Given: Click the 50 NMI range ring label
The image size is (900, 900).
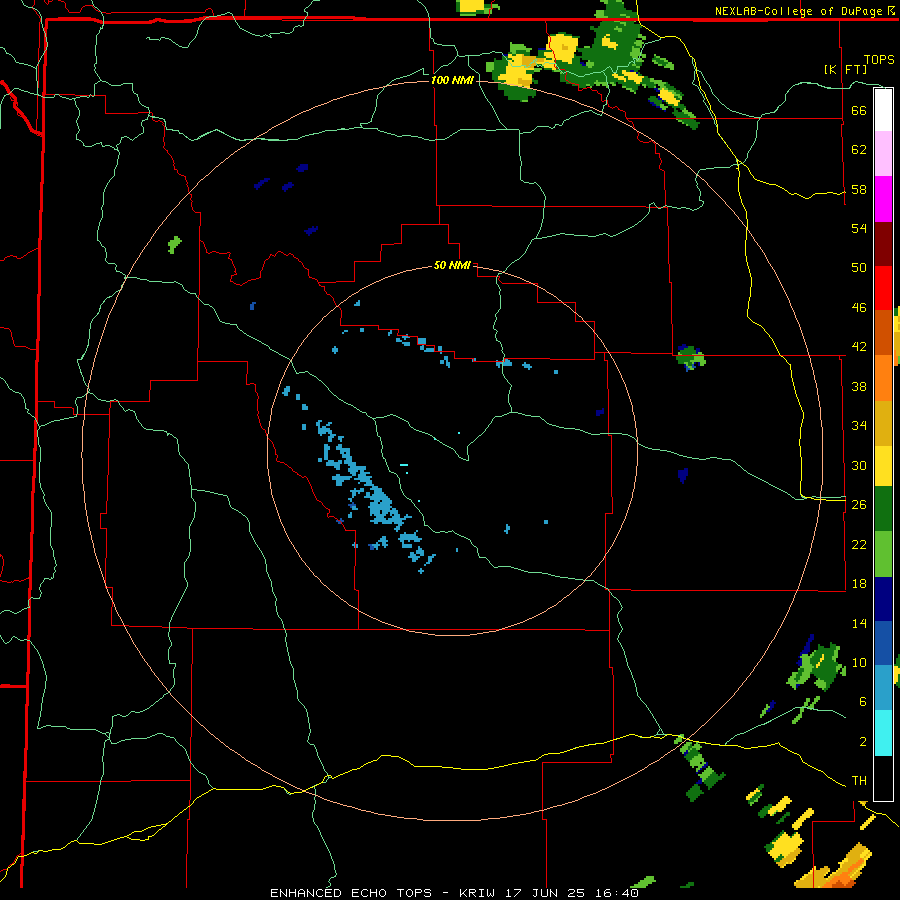Looking at the screenshot, I should point(452,265).
